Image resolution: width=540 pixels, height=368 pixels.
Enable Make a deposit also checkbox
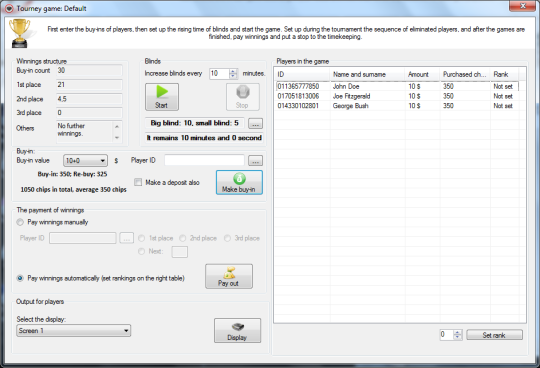click(x=138, y=182)
